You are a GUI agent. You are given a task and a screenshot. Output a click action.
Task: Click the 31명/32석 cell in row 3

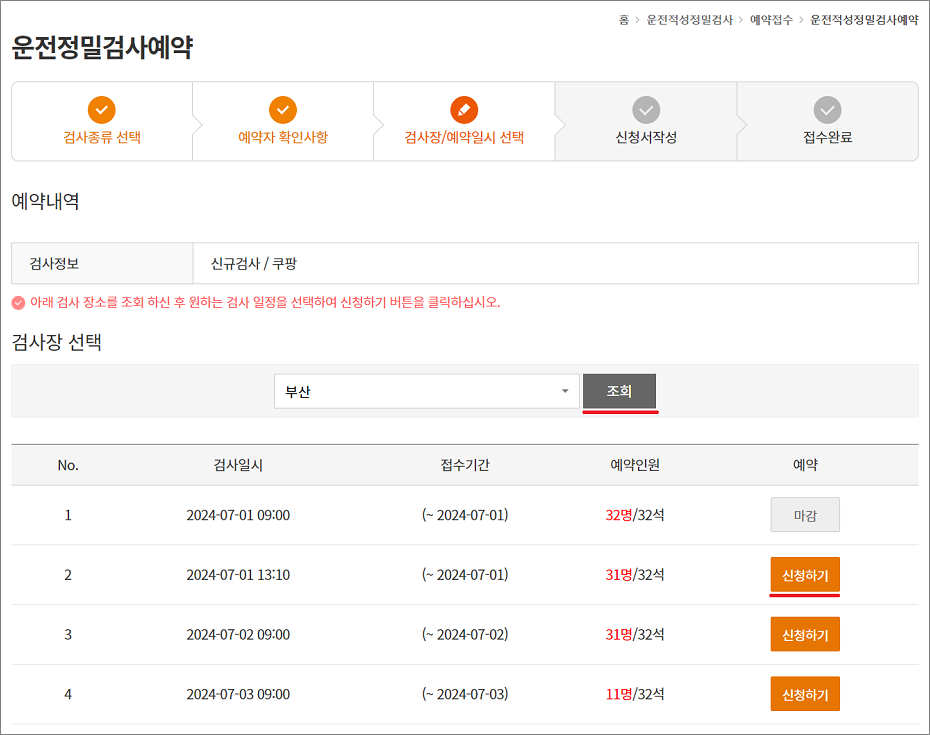pos(635,634)
